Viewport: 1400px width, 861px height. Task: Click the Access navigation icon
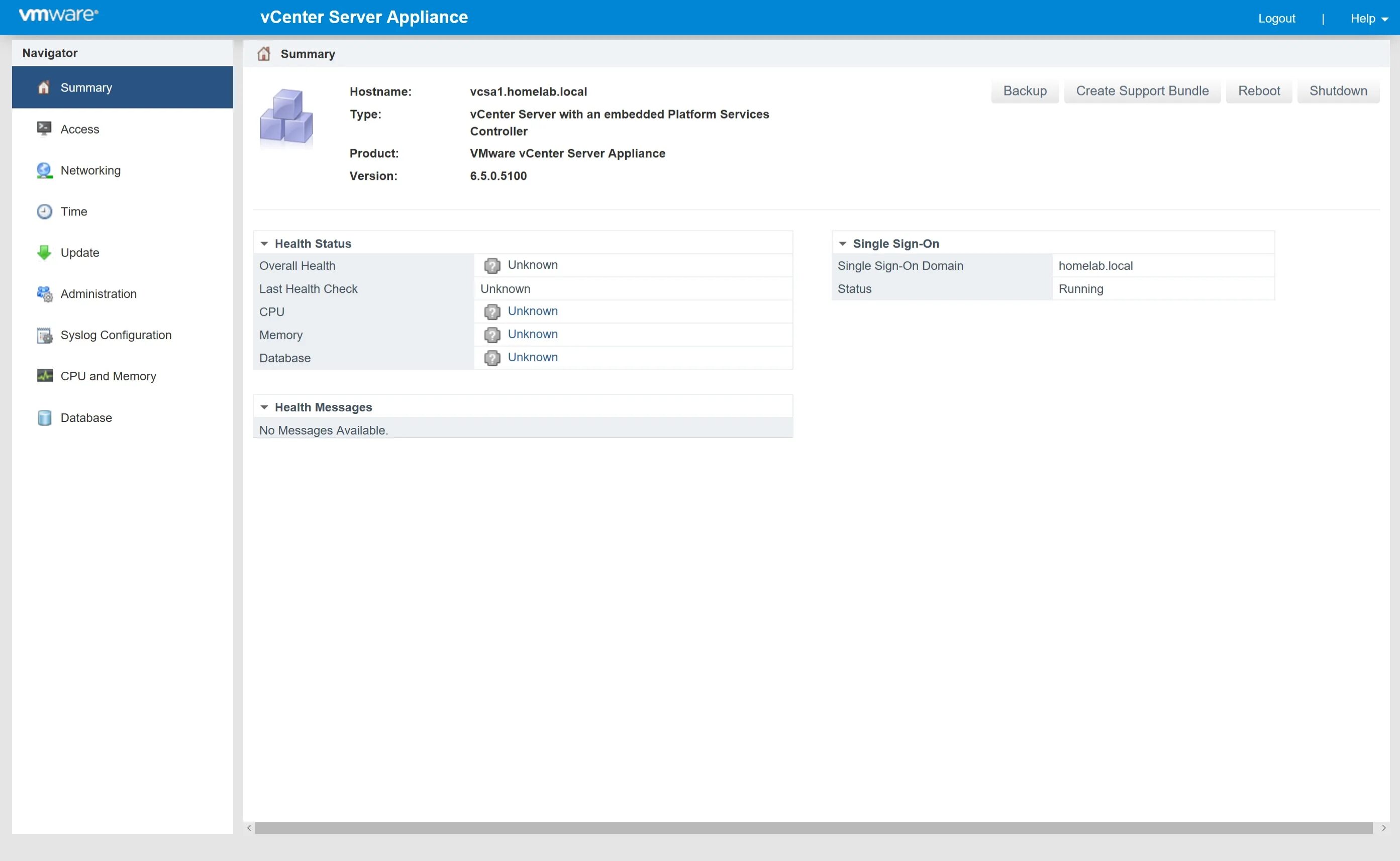coord(45,128)
